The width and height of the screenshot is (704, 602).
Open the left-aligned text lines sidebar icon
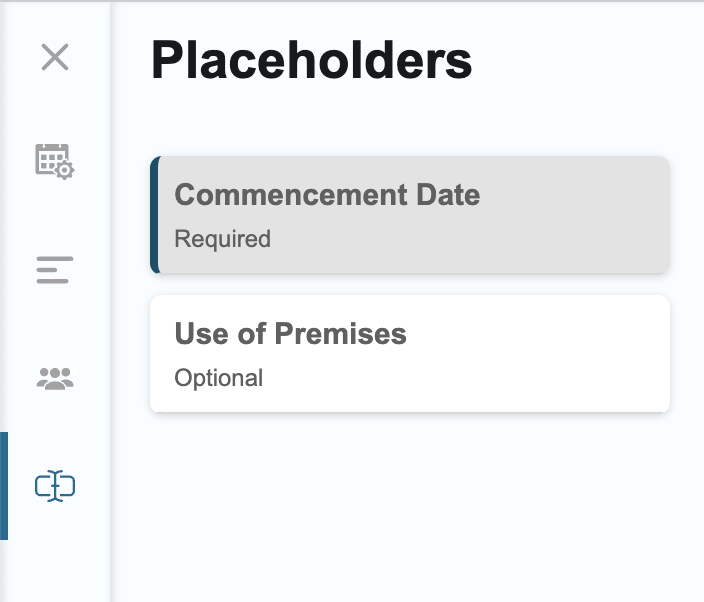click(x=55, y=270)
